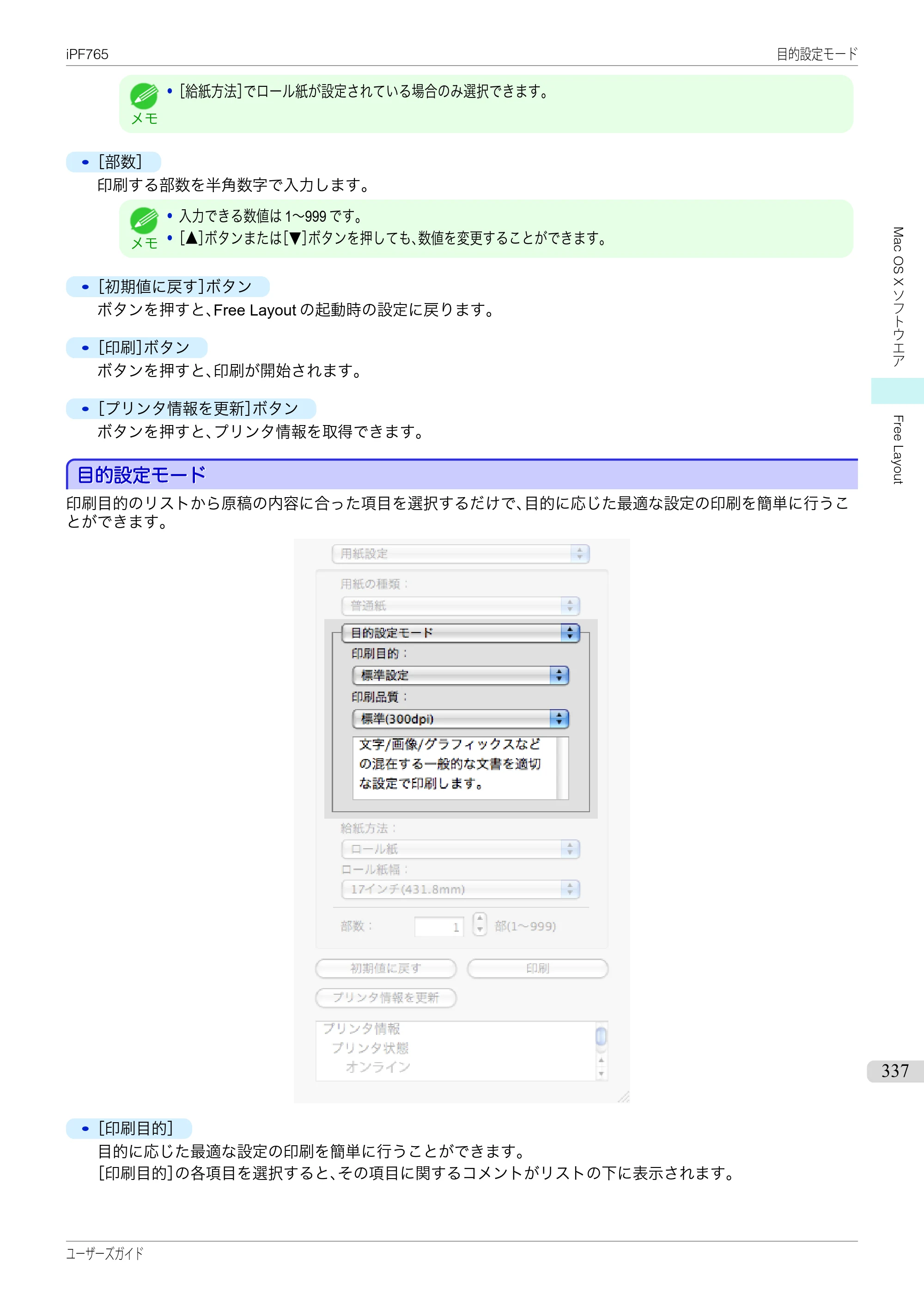The image size is (924, 1307).
Task: Click the [初期値に戻す]ボタン bullet heading
Action: click(x=168, y=286)
